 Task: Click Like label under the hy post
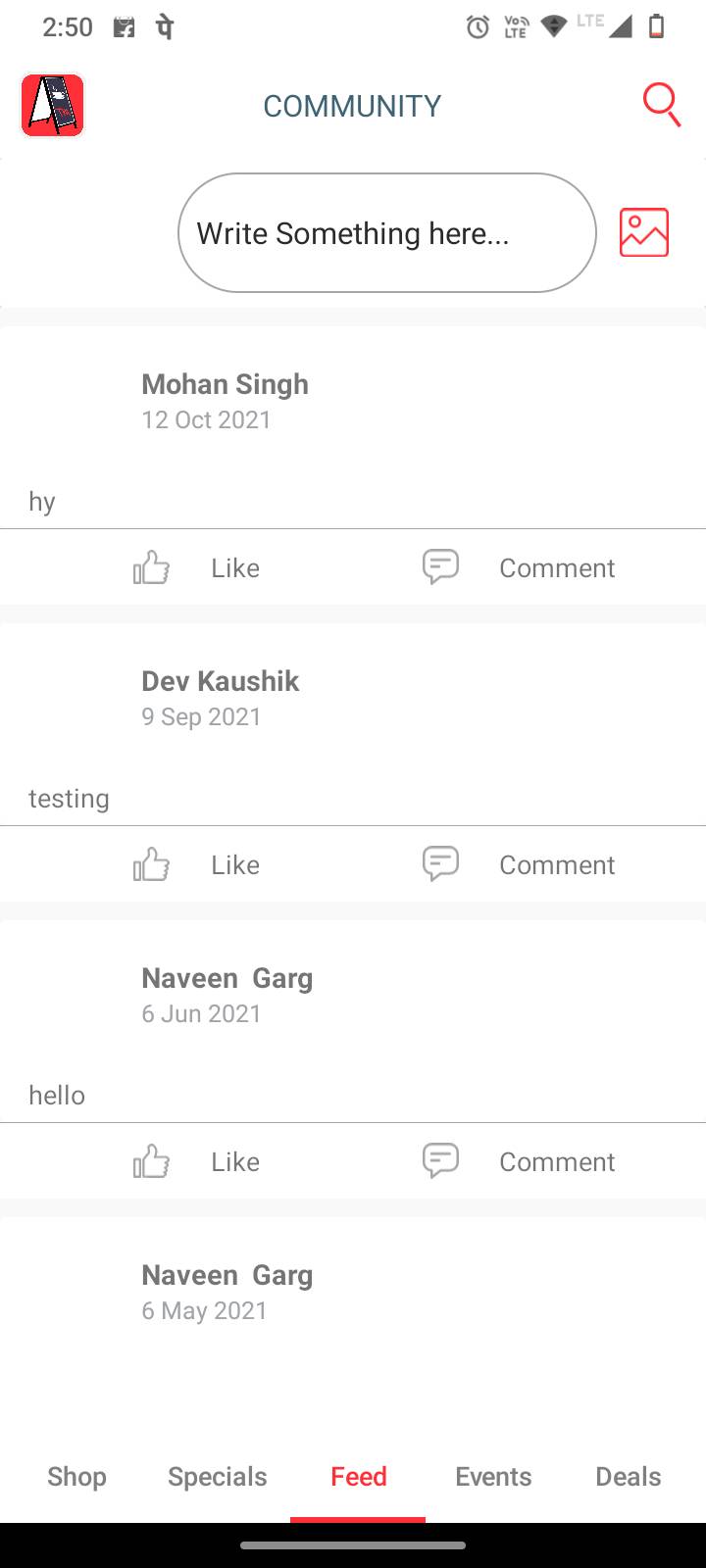(235, 568)
